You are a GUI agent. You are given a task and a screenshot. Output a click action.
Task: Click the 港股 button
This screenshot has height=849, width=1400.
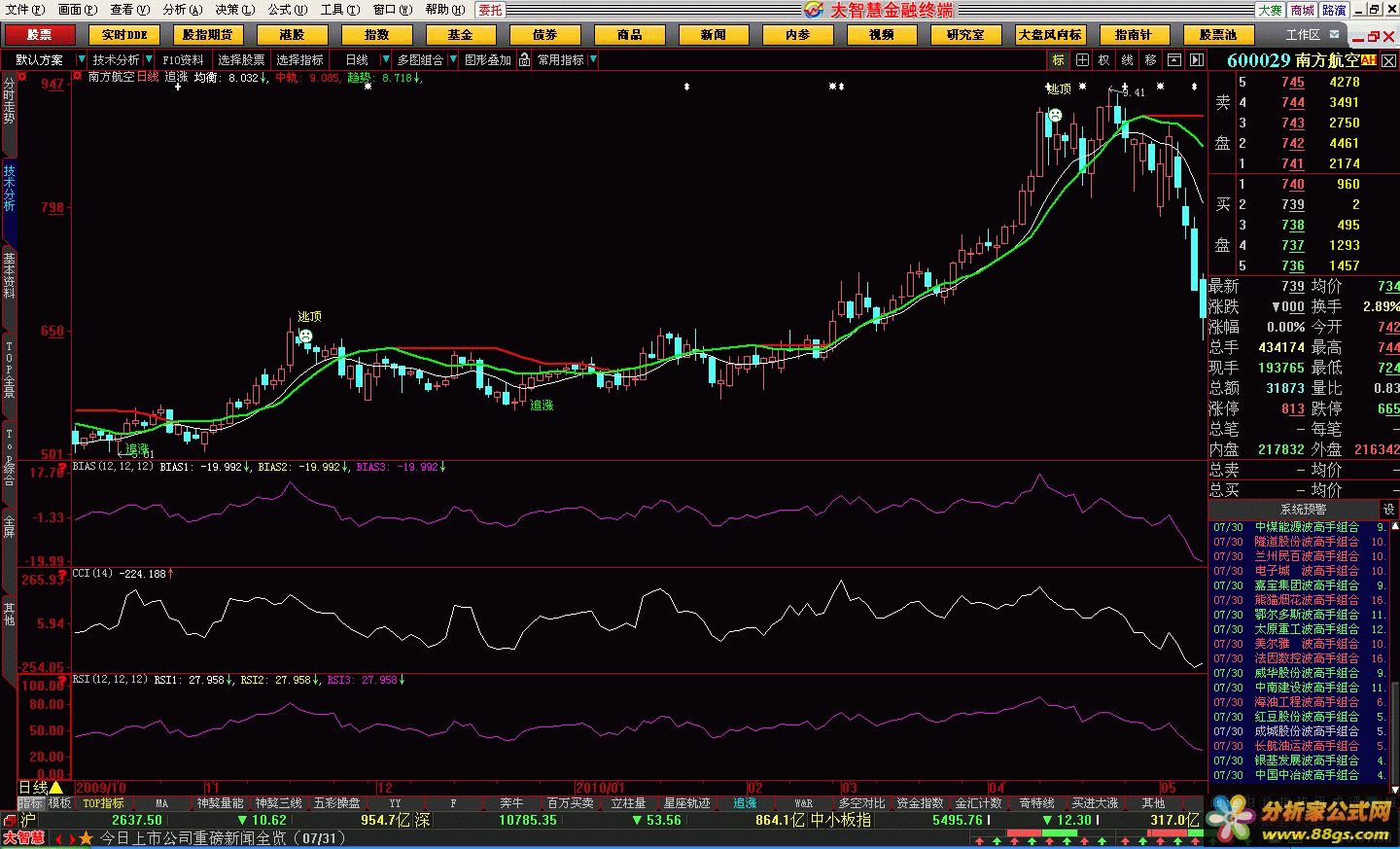pyautogui.click(x=292, y=34)
